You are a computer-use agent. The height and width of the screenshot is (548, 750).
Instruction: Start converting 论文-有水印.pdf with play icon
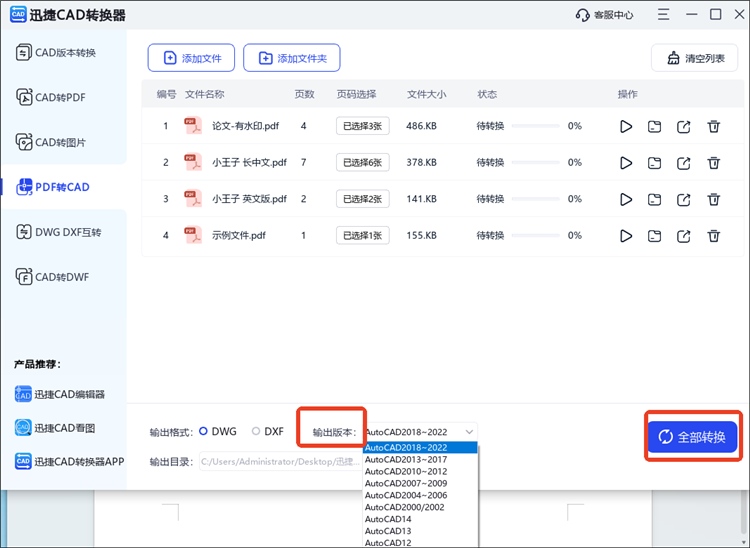pos(626,127)
